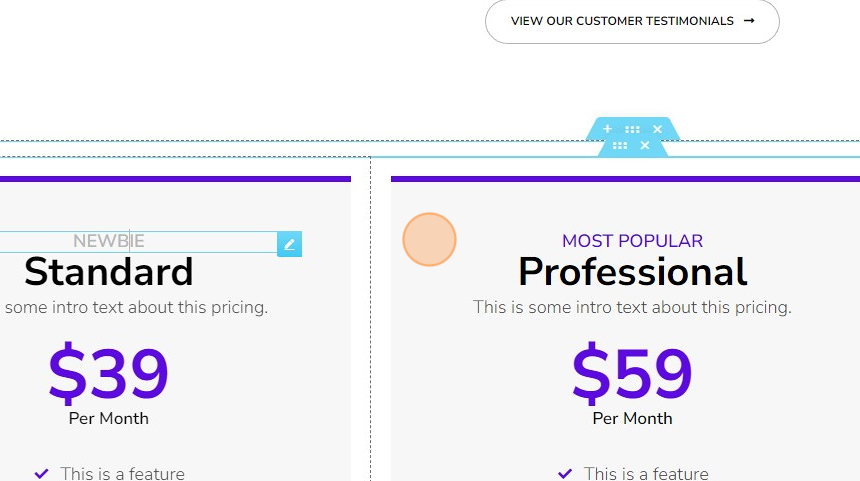Click the section drag handle grid icon
Screen dimensions: 860x481
point(632,129)
